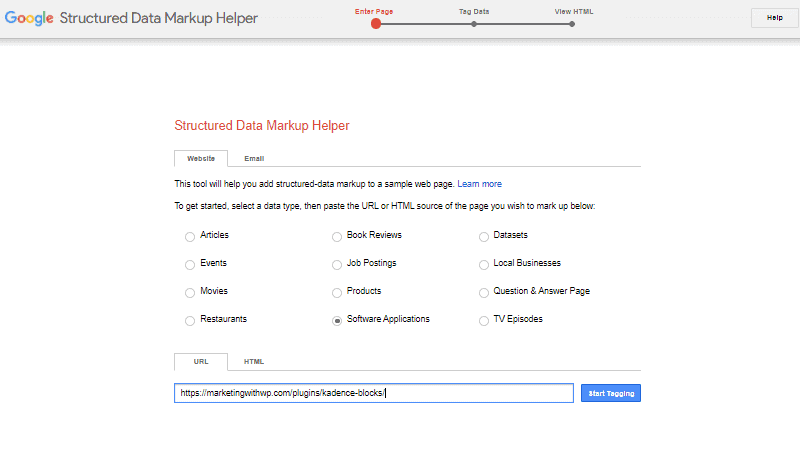This screenshot has height=451, width=800.
Task: Open the Help button
Action: click(x=774, y=18)
